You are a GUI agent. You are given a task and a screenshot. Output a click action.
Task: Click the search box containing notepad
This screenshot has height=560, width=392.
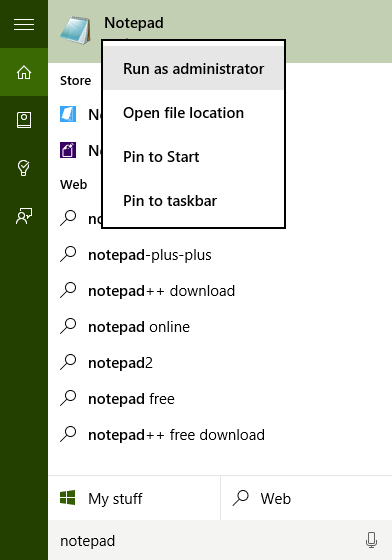[x=220, y=540]
